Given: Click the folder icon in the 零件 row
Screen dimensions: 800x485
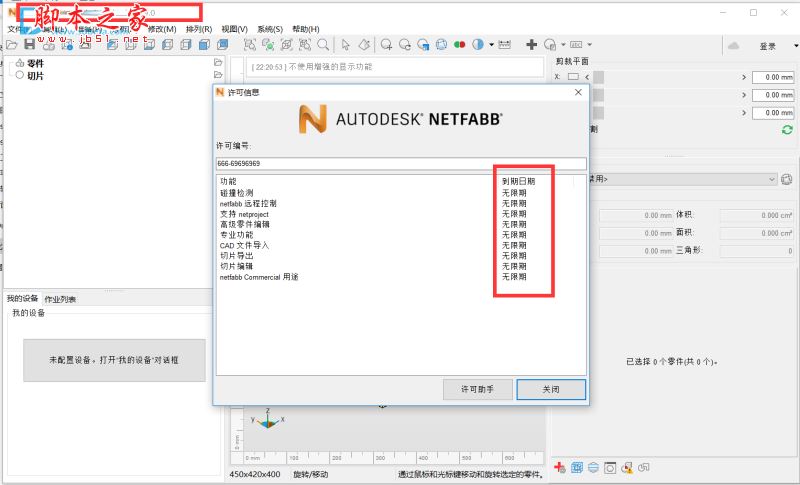Looking at the screenshot, I should (218, 62).
